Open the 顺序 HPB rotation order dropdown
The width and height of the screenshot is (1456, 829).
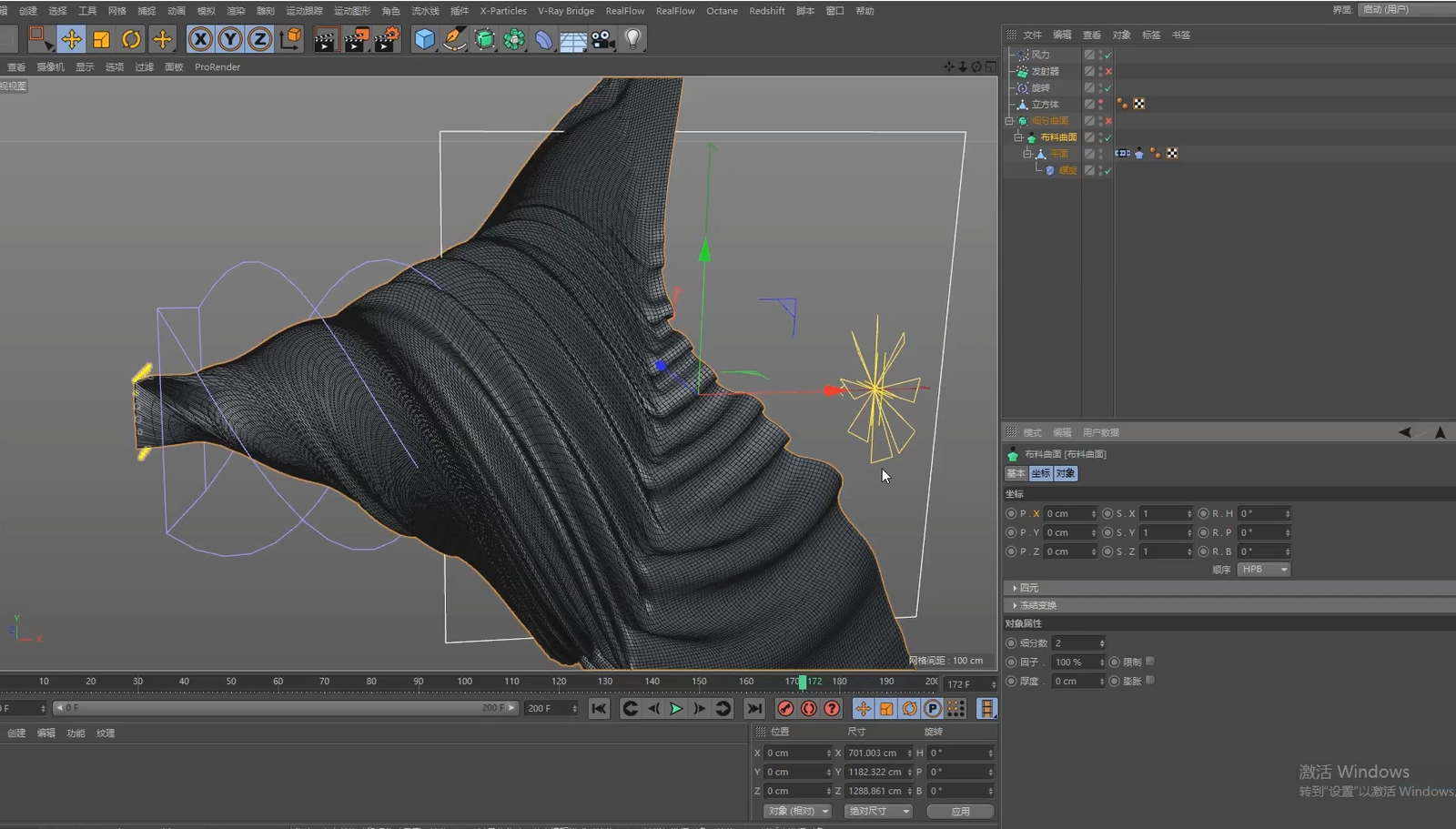(1264, 570)
